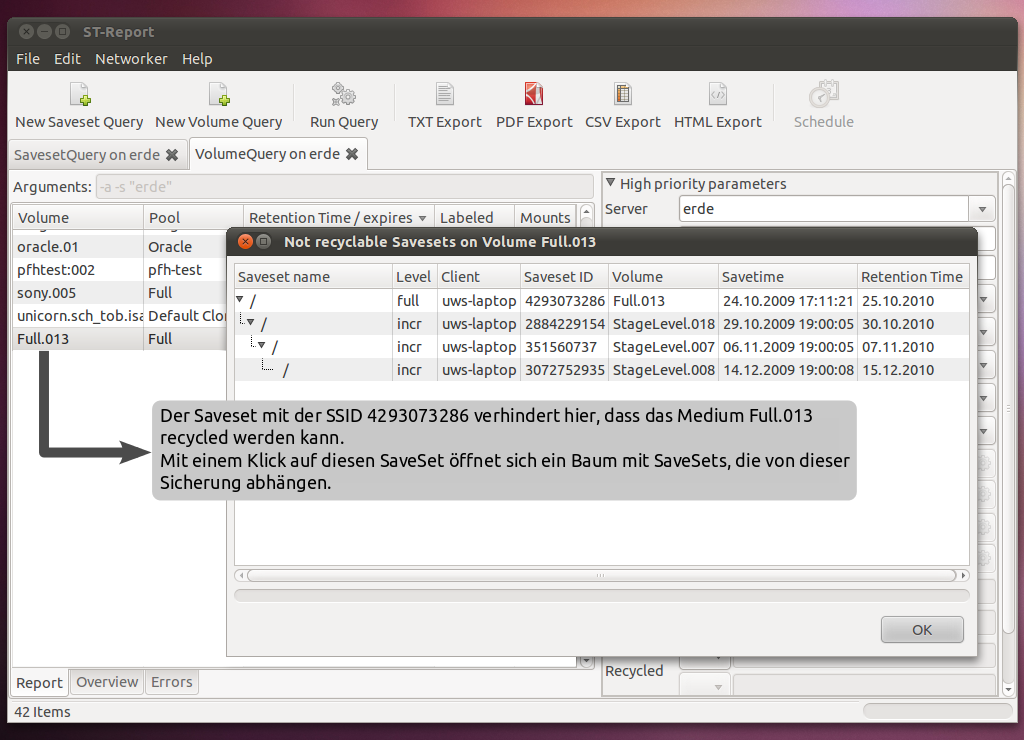
Task: Open the Help menu
Action: pos(197,59)
